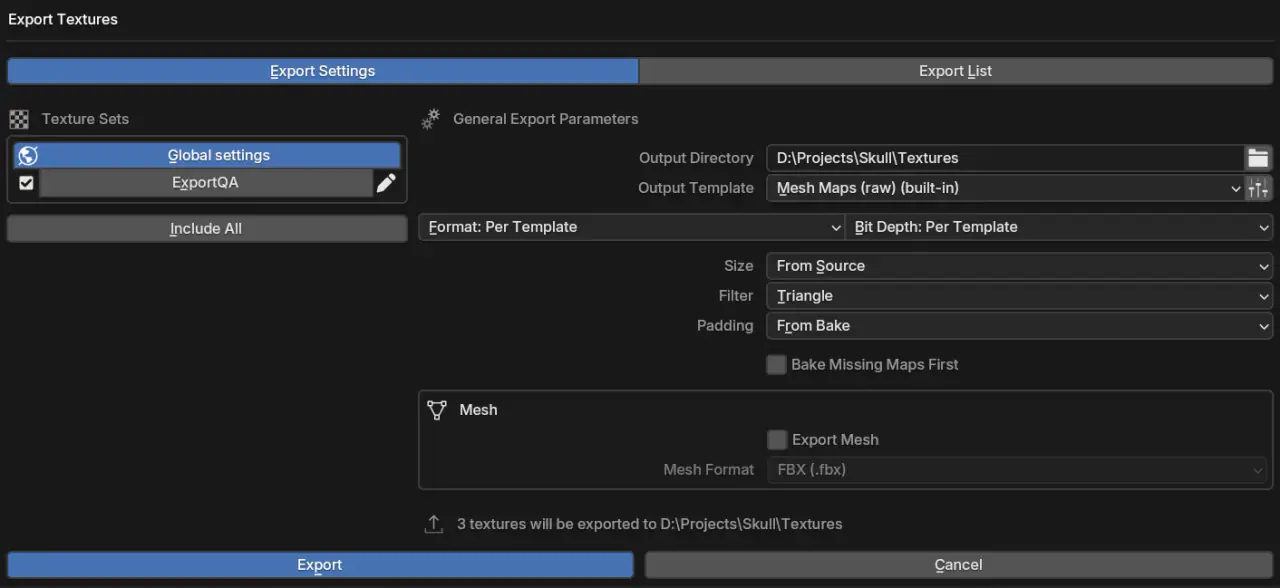
Task: Switch to the Export List tab
Action: point(956,71)
